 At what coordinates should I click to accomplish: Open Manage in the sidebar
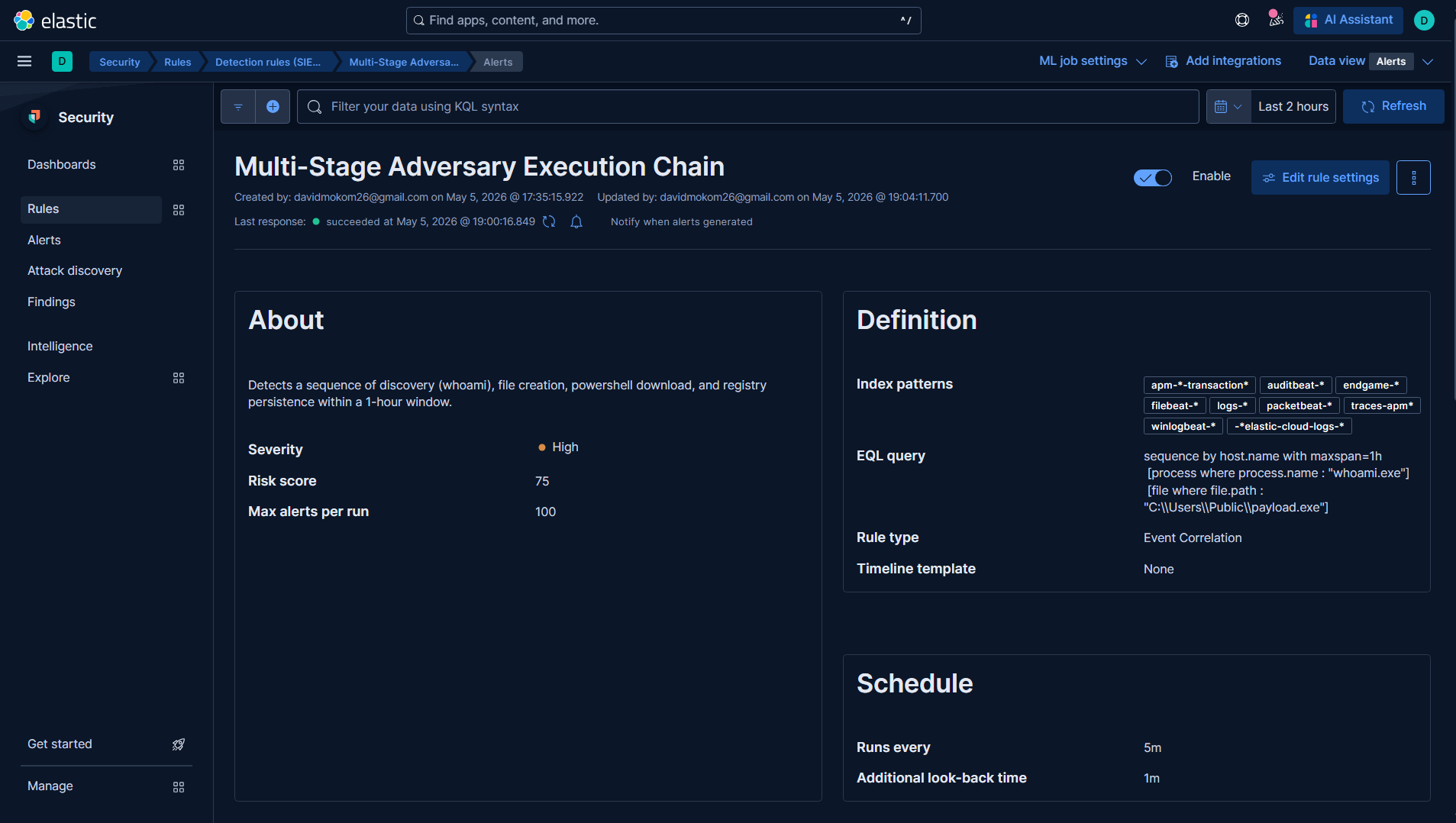[x=50, y=786]
